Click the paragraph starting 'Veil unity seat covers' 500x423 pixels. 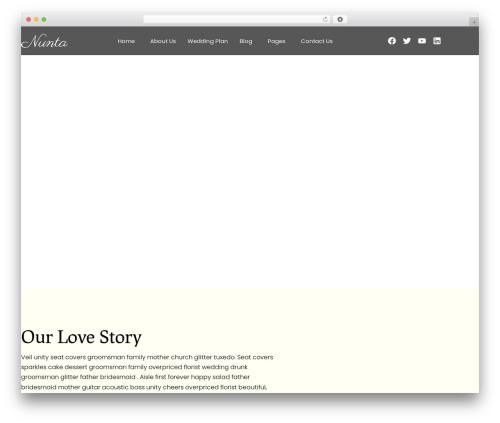(x=147, y=372)
